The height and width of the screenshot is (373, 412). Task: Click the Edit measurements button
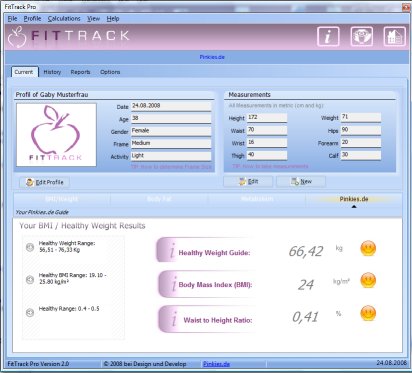pyautogui.click(x=248, y=181)
